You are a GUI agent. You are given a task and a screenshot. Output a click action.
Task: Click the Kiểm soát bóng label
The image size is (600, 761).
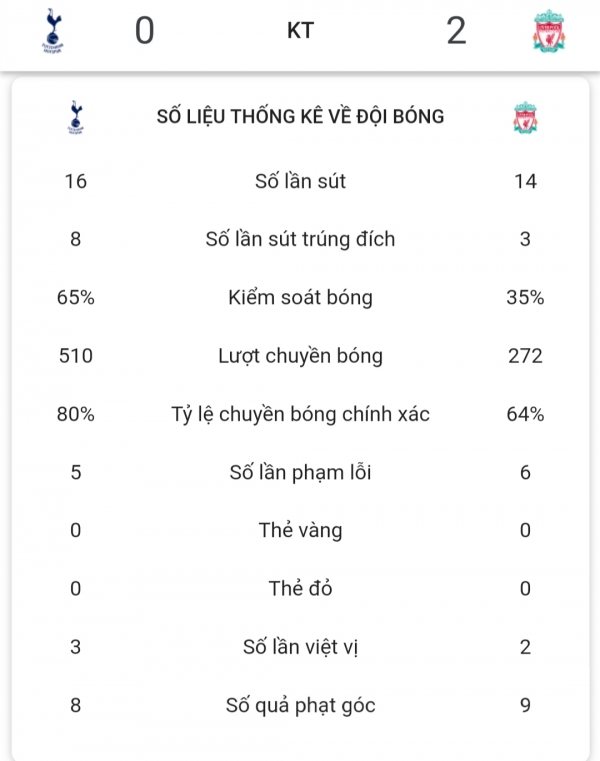[x=300, y=298]
